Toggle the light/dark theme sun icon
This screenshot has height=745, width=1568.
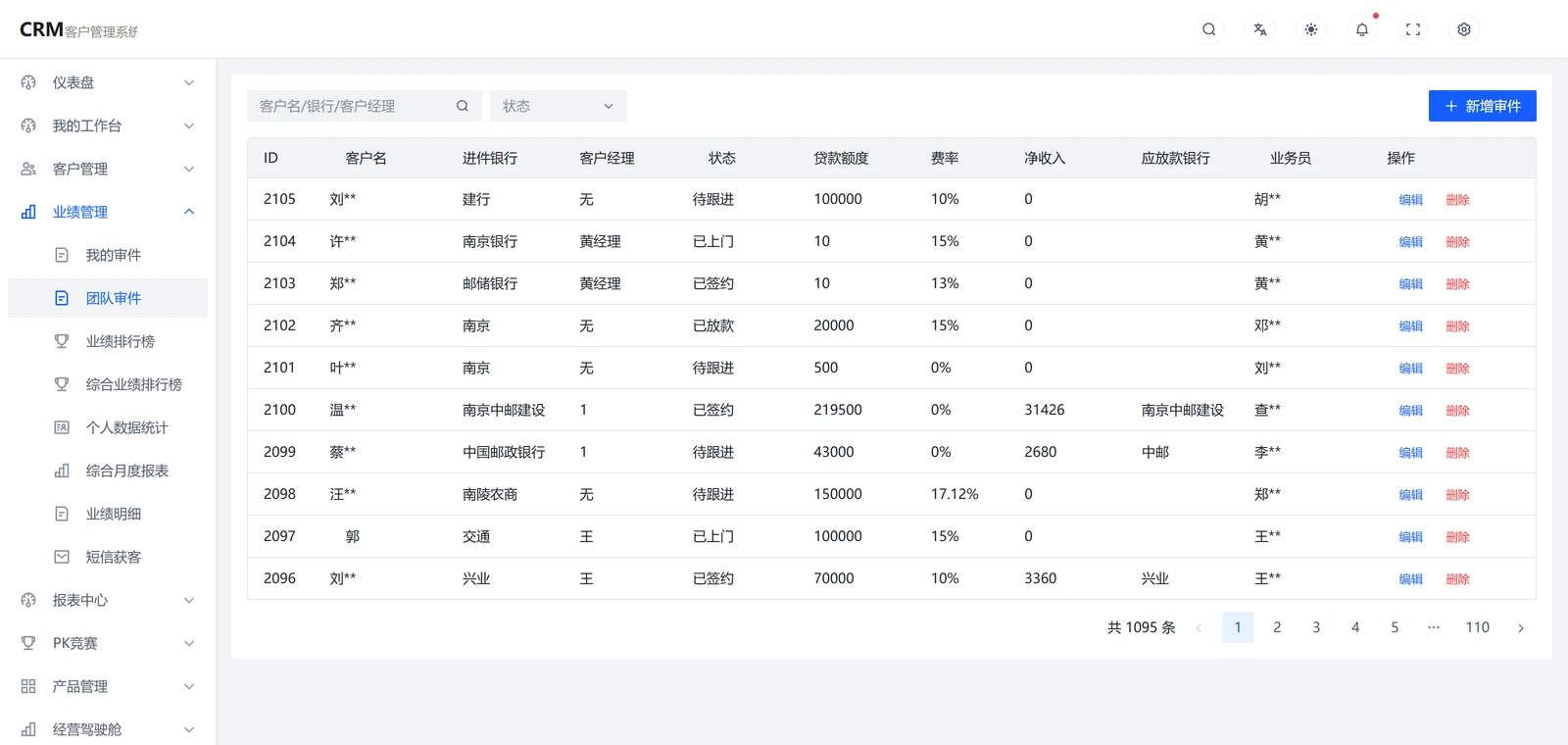click(x=1311, y=29)
